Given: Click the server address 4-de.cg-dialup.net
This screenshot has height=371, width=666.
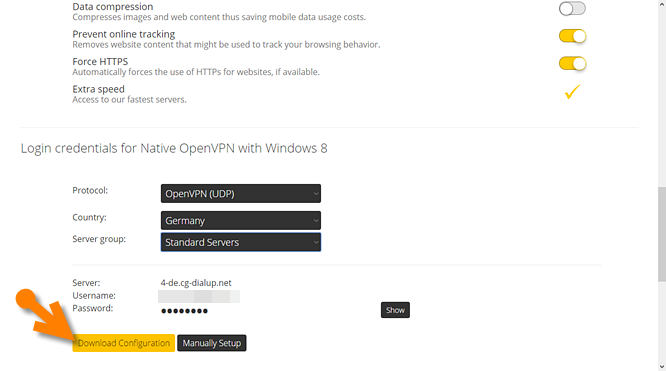Looking at the screenshot, I should coord(196,283).
